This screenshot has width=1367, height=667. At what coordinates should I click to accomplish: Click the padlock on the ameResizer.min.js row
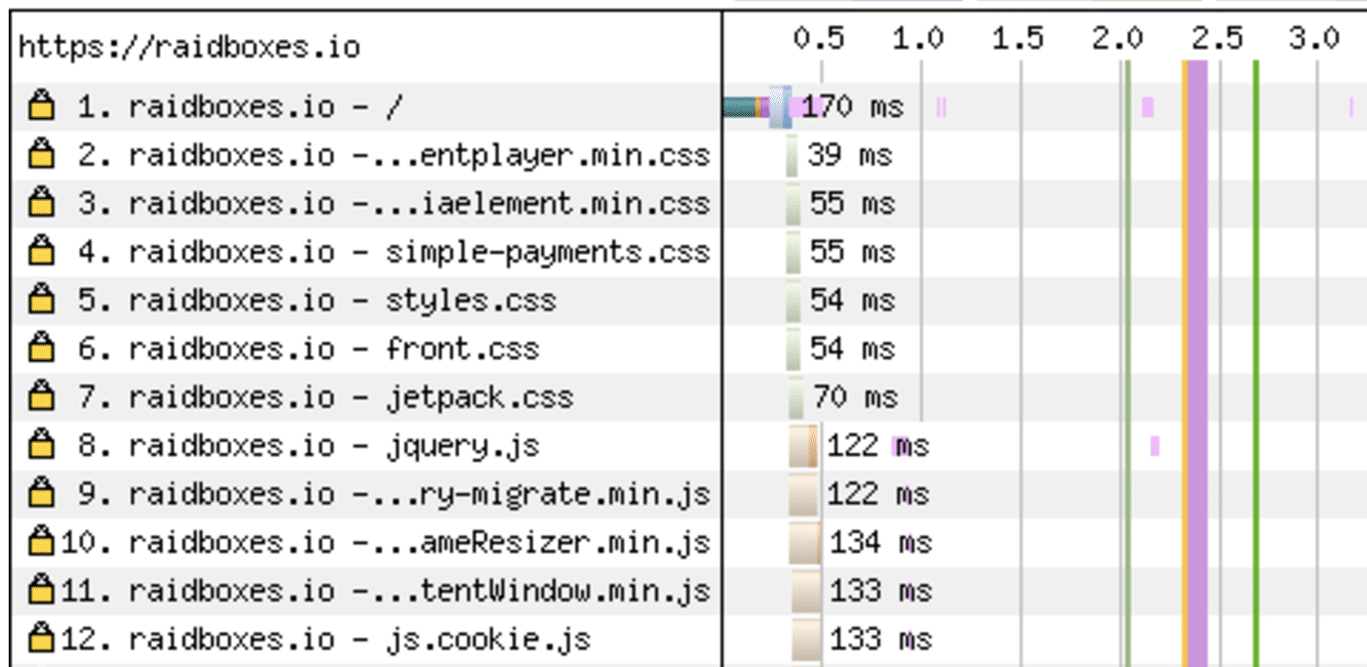click(x=41, y=542)
